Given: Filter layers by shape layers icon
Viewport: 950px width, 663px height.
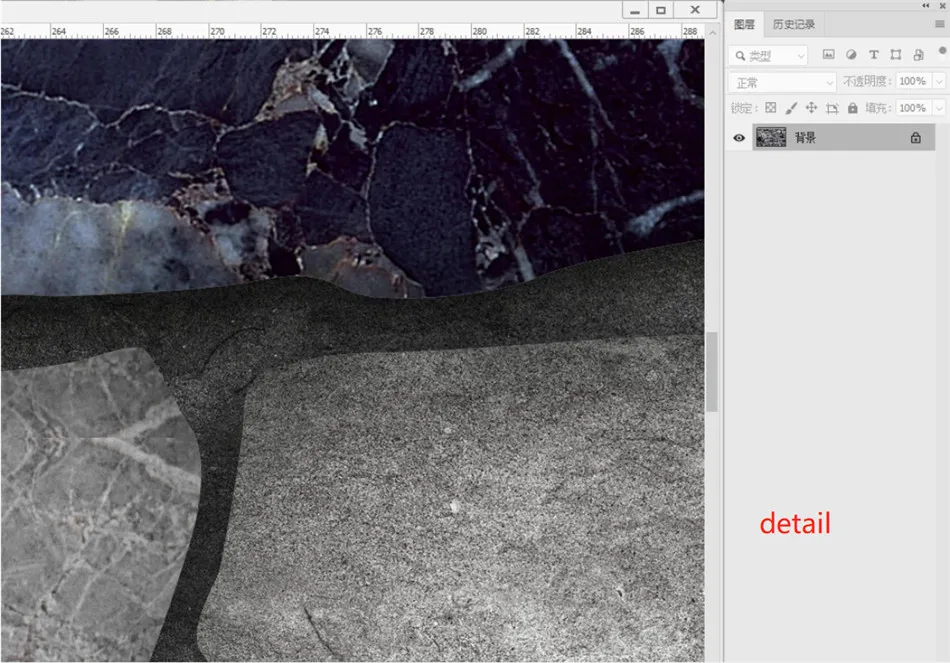Looking at the screenshot, I should (895, 55).
